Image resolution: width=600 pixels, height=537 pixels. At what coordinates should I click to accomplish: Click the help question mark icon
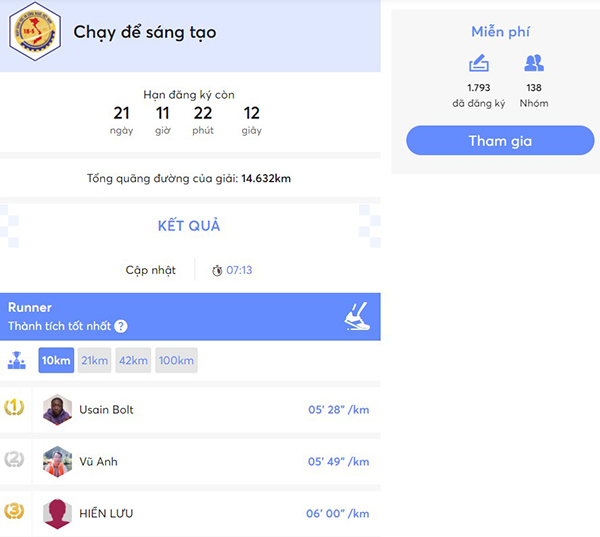pyautogui.click(x=121, y=326)
